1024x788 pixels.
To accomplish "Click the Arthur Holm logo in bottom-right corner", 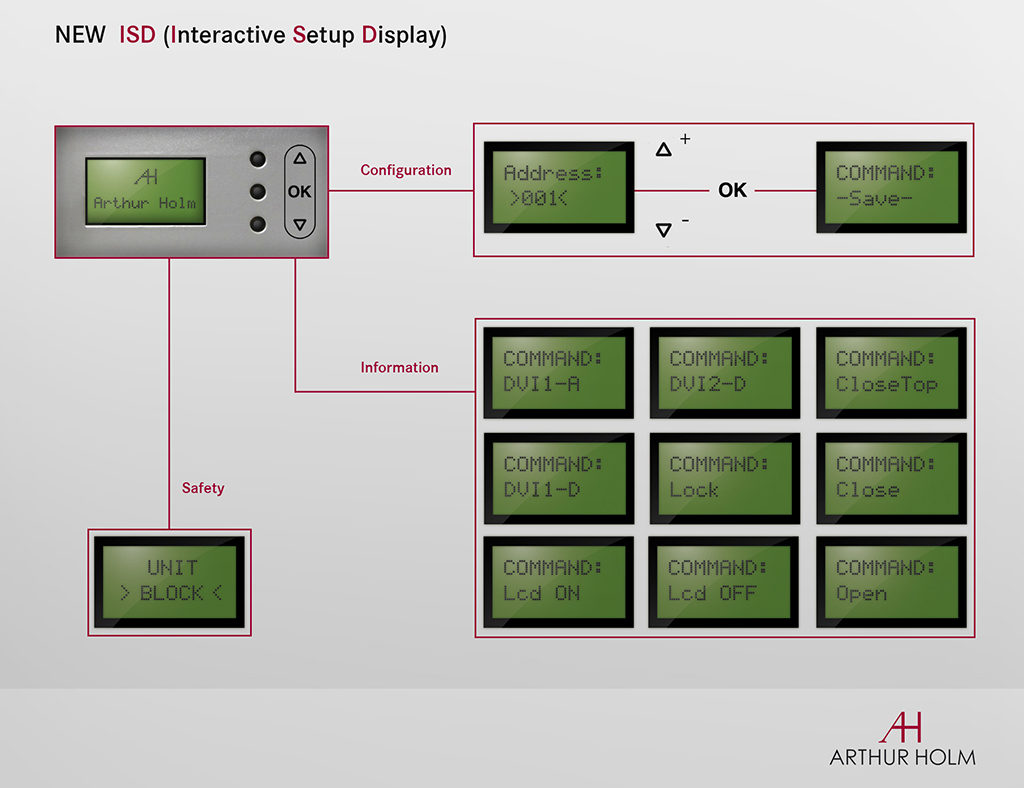I will point(902,739).
